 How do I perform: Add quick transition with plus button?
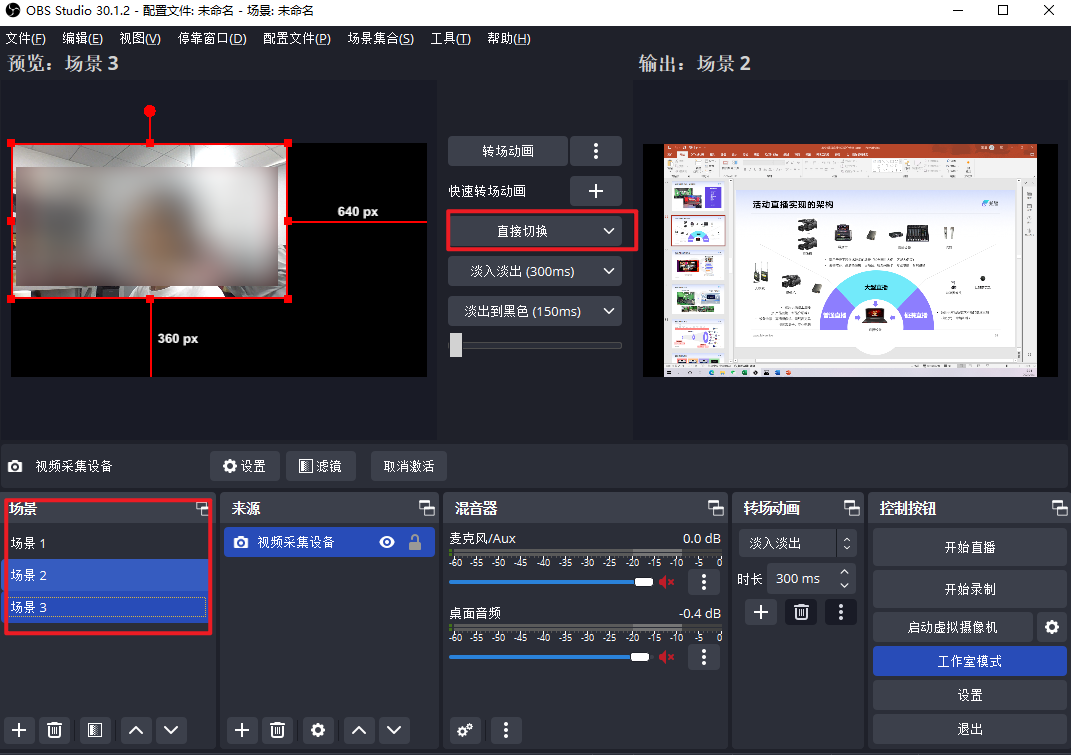click(595, 191)
